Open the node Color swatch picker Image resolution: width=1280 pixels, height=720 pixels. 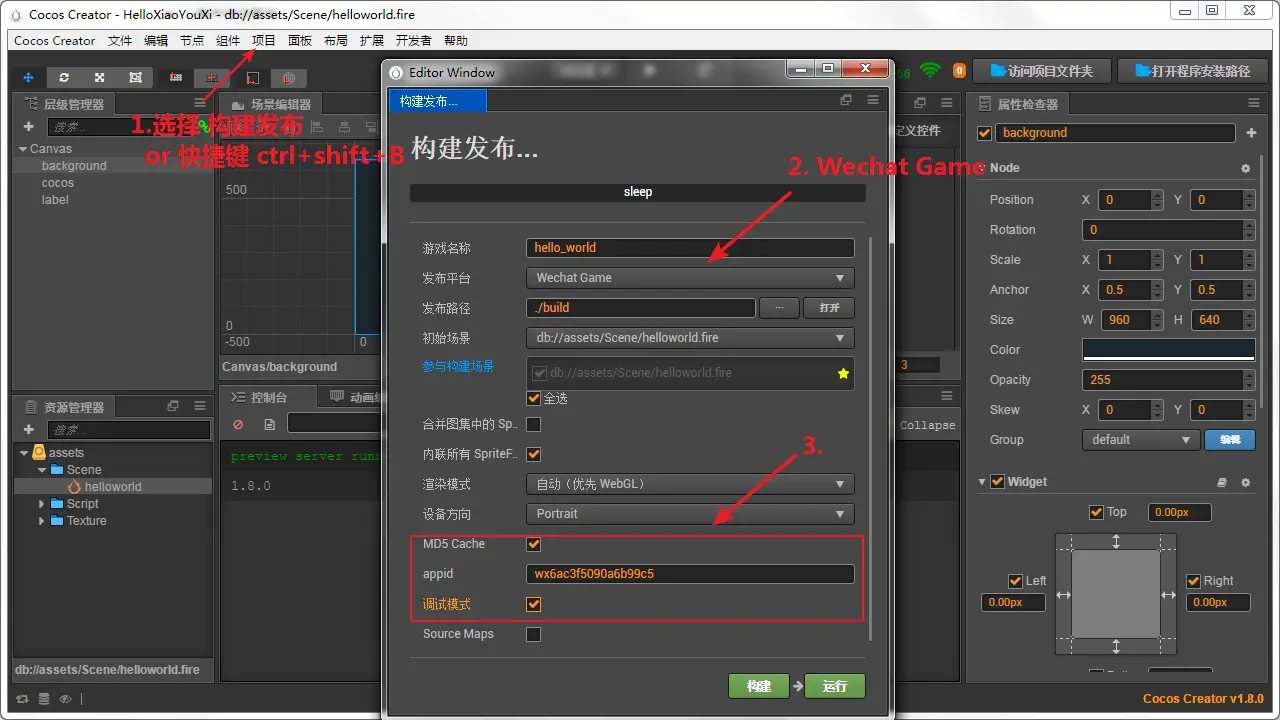(1168, 350)
